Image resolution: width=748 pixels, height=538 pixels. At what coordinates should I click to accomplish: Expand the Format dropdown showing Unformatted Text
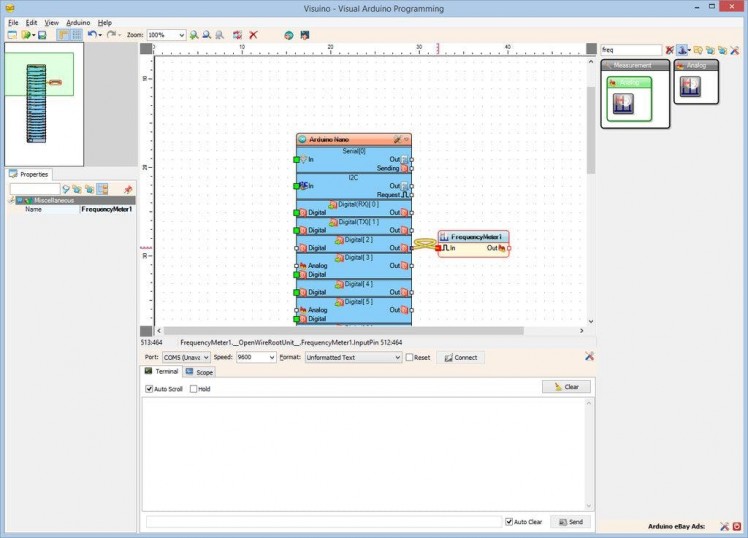[396, 357]
